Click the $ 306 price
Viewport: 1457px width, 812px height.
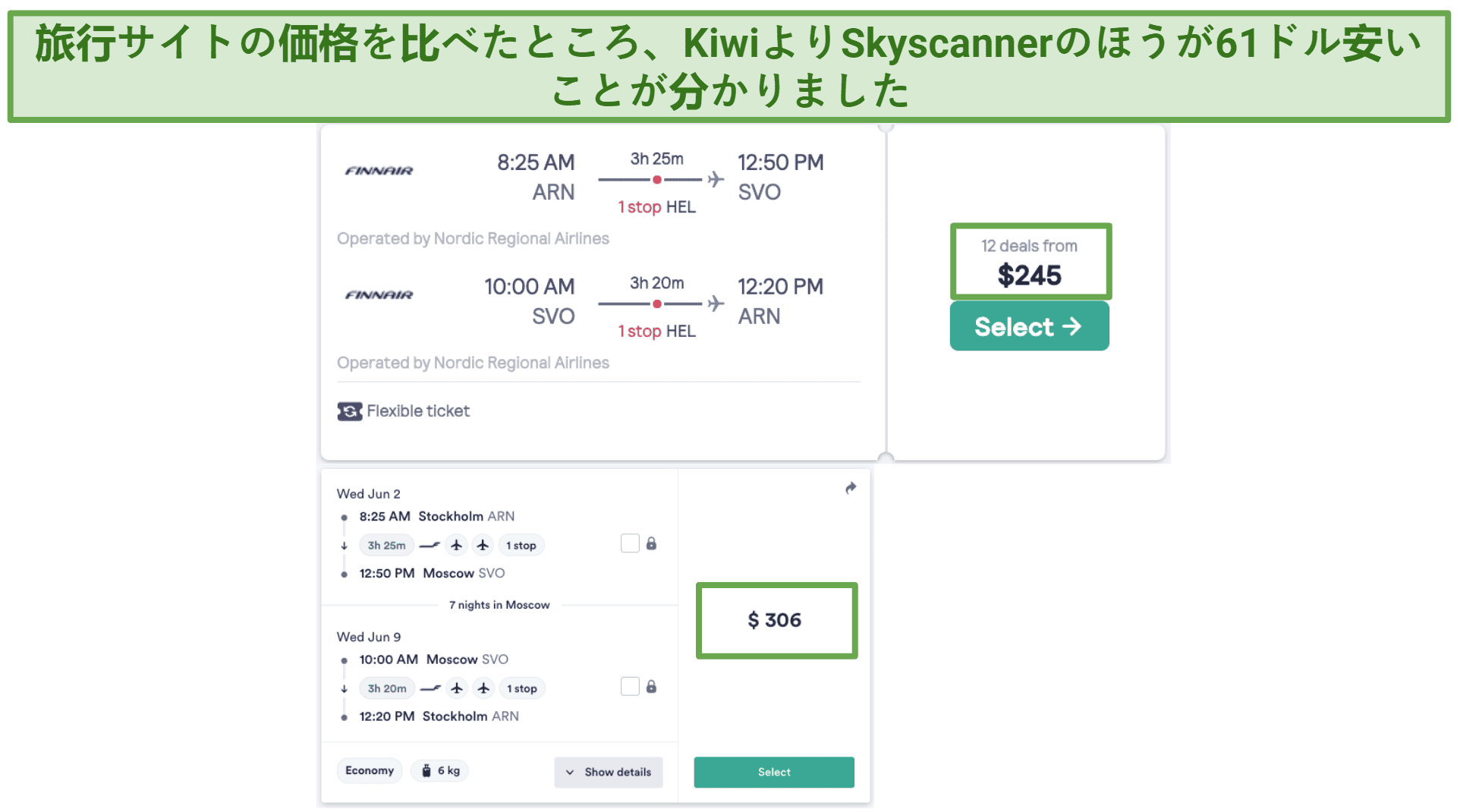click(776, 620)
